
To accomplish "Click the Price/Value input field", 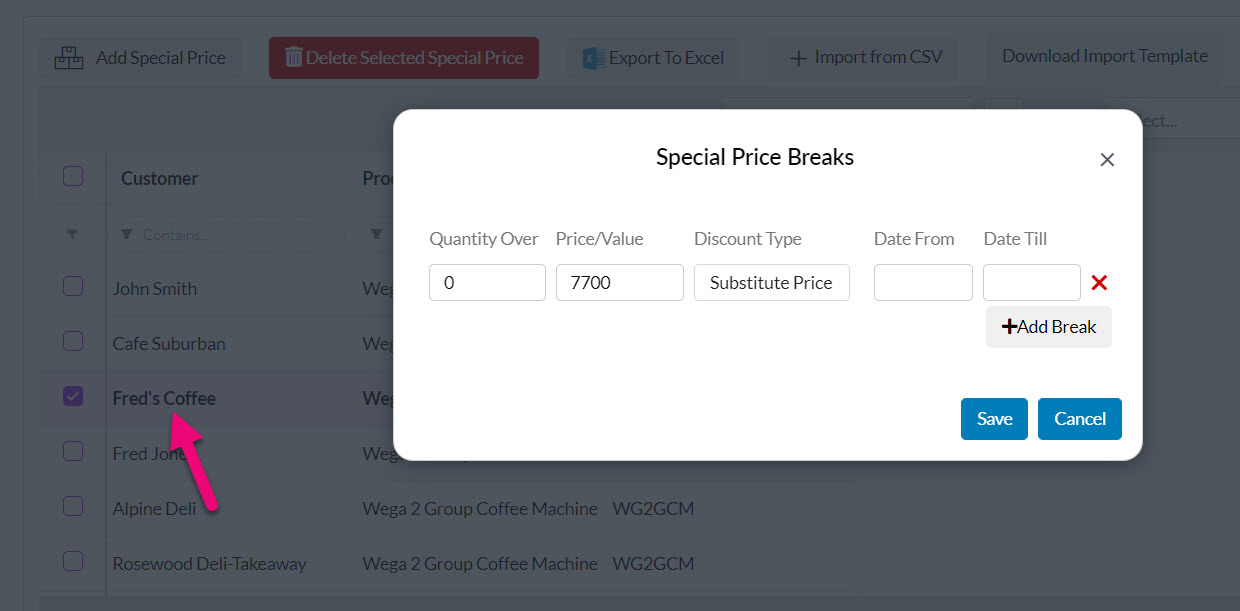I will tap(619, 283).
